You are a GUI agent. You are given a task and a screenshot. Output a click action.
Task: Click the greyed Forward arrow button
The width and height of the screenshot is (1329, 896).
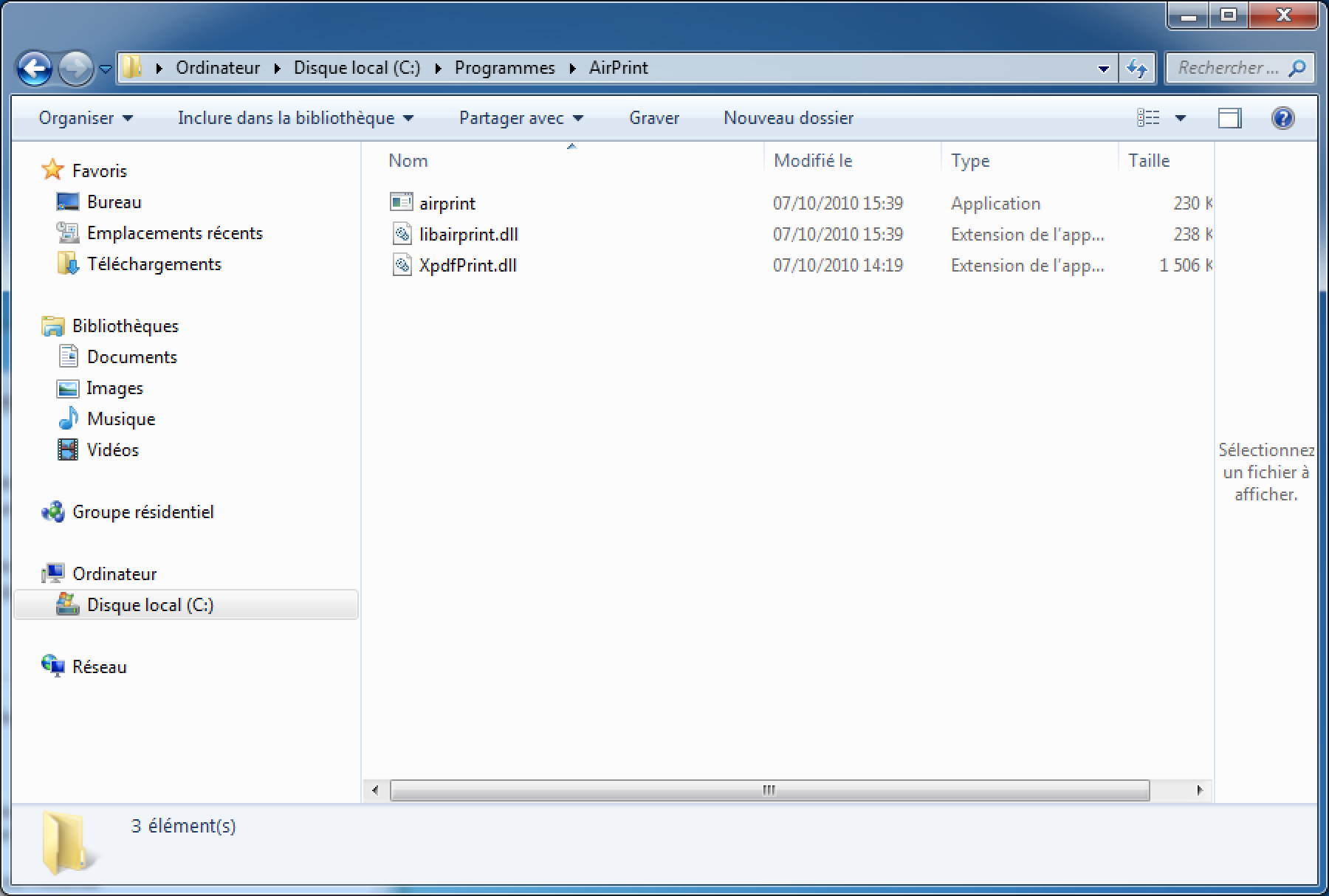tap(76, 69)
